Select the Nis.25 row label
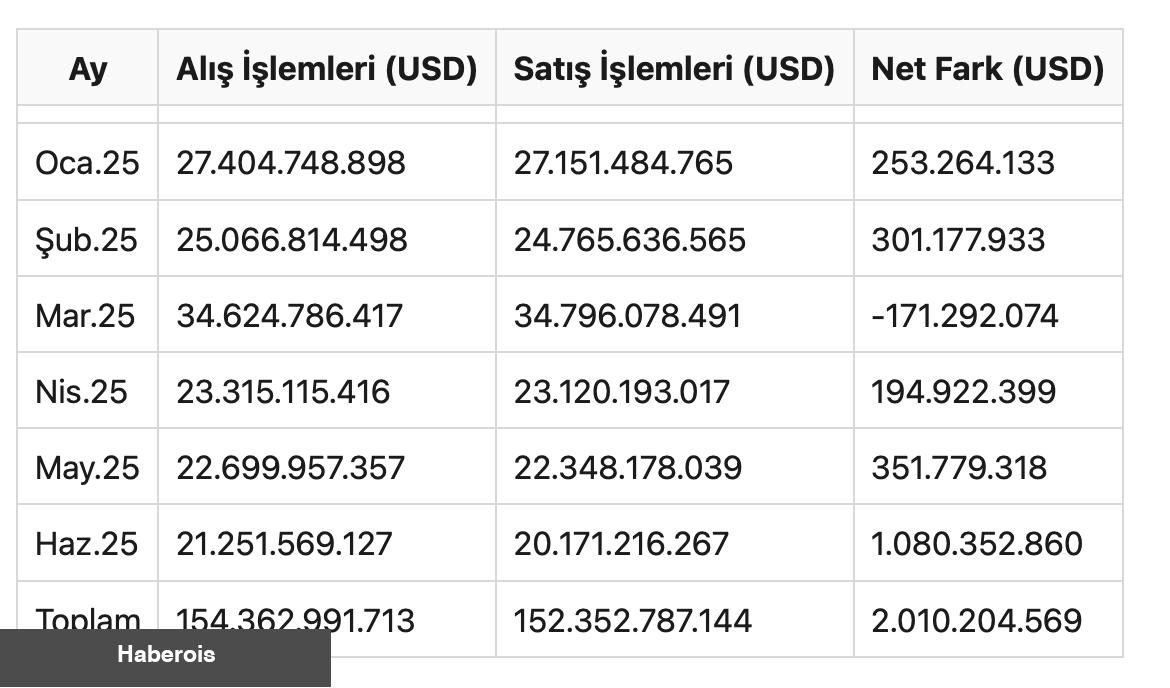Image resolution: width=1170 pixels, height=688 pixels. click(x=81, y=392)
